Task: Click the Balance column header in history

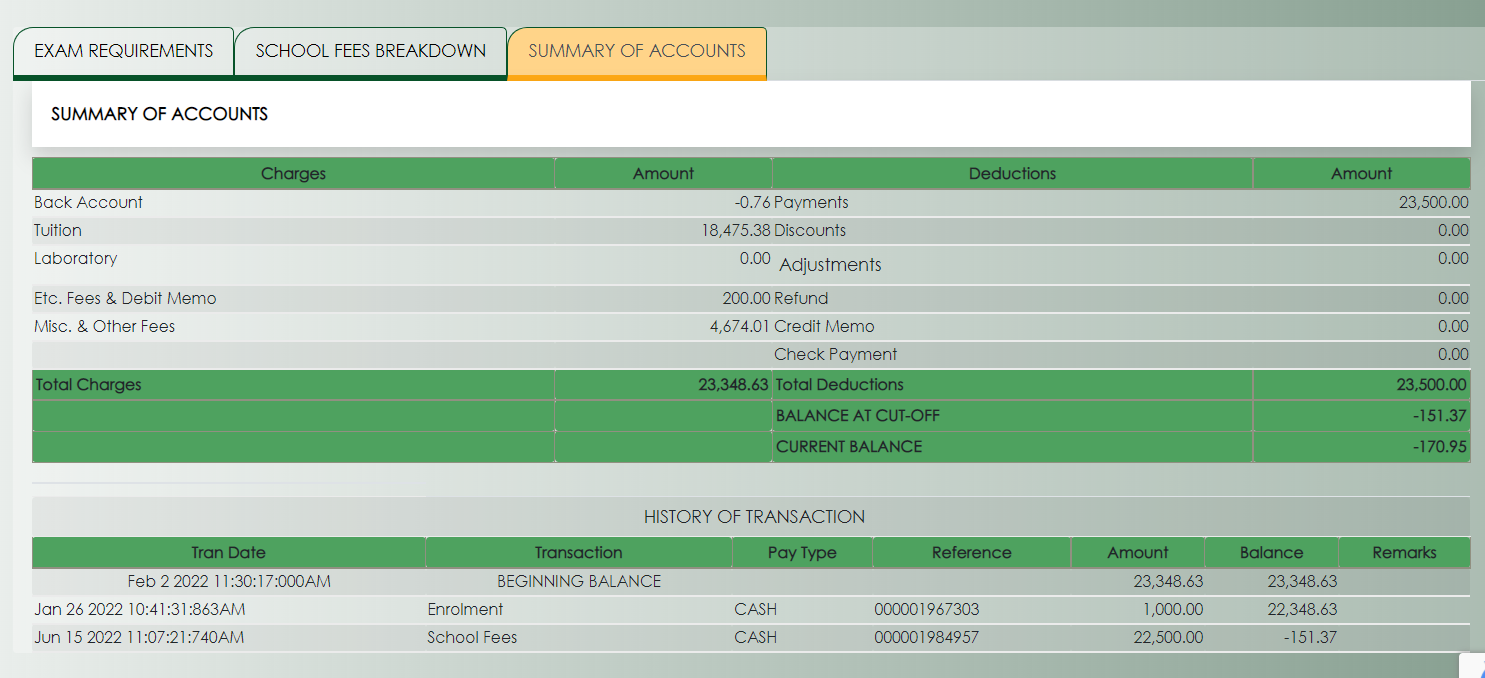Action: tap(1271, 552)
